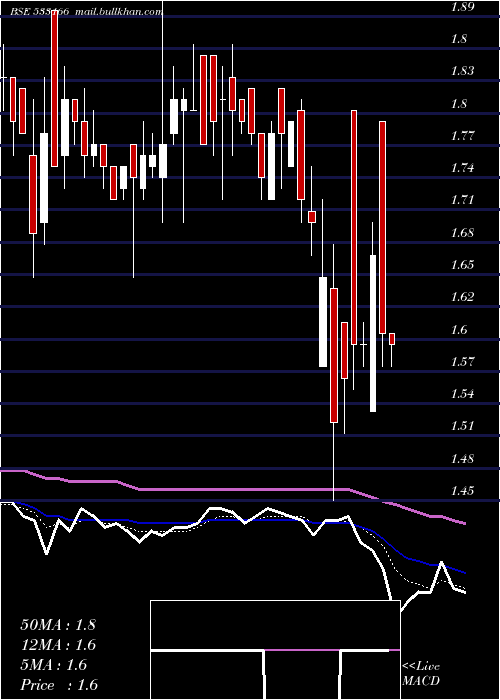Select the 1.54 price axis label
Viewport: 500px width, 700px height.
point(462,394)
